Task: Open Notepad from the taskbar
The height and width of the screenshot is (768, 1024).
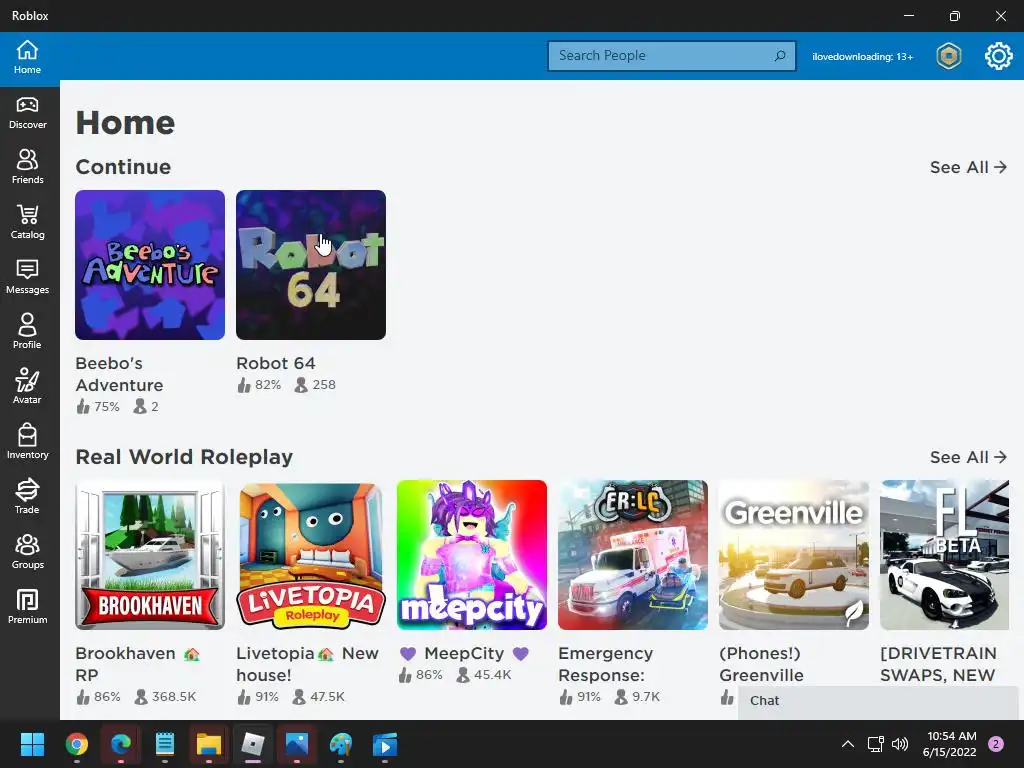Action: pyautogui.click(x=165, y=744)
